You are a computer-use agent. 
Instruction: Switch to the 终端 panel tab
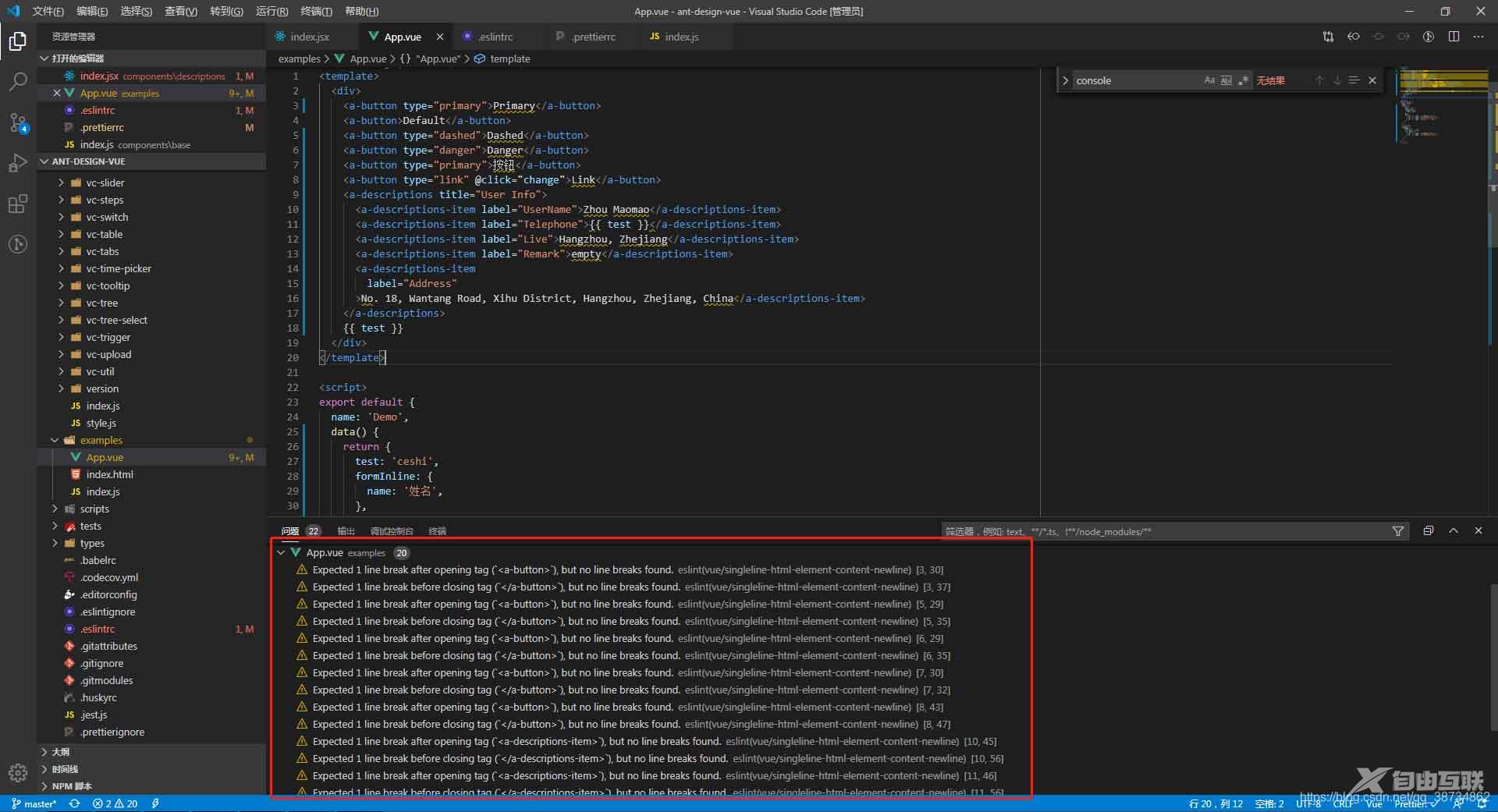[437, 531]
